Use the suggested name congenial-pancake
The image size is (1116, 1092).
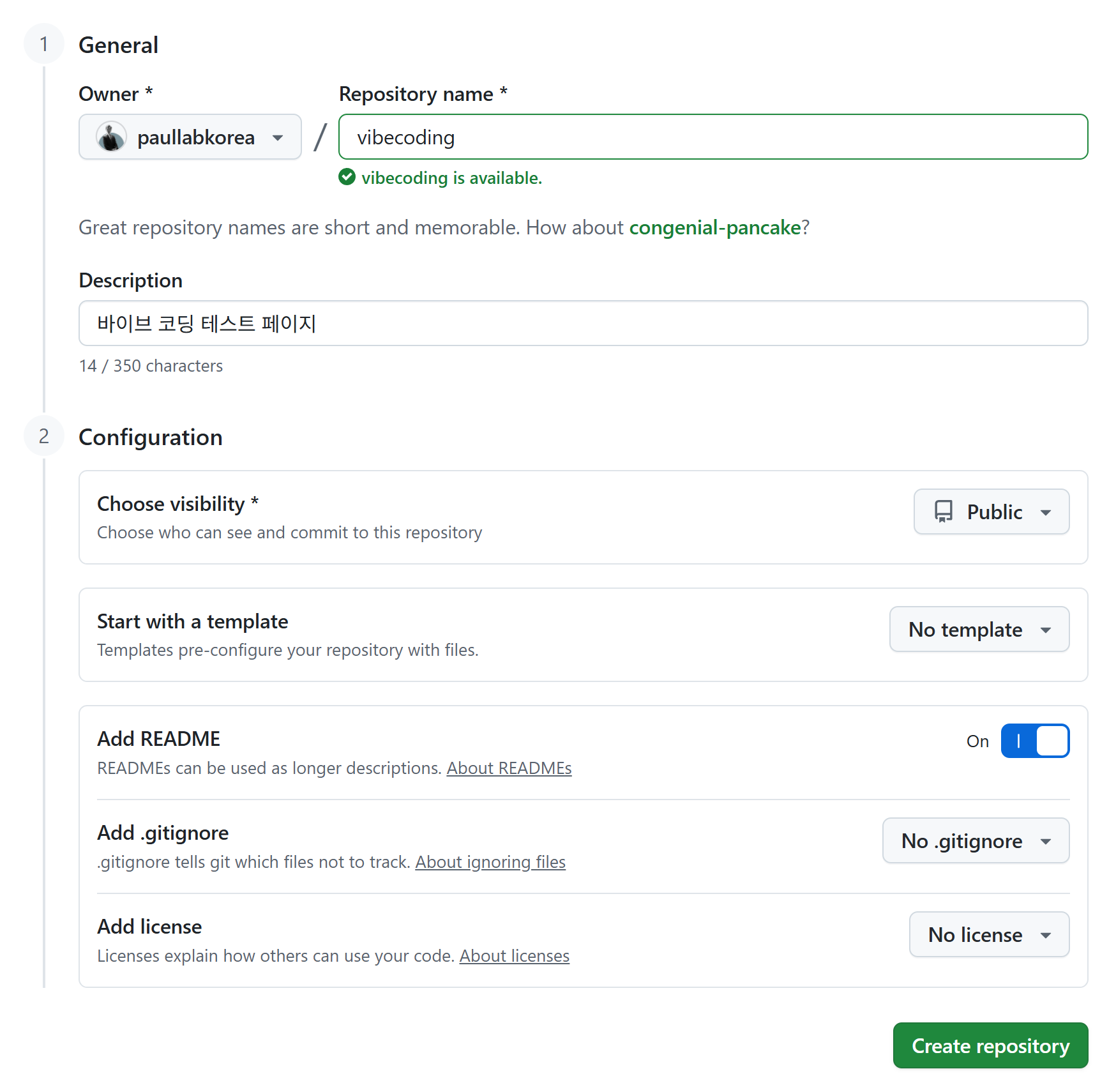[x=714, y=227]
